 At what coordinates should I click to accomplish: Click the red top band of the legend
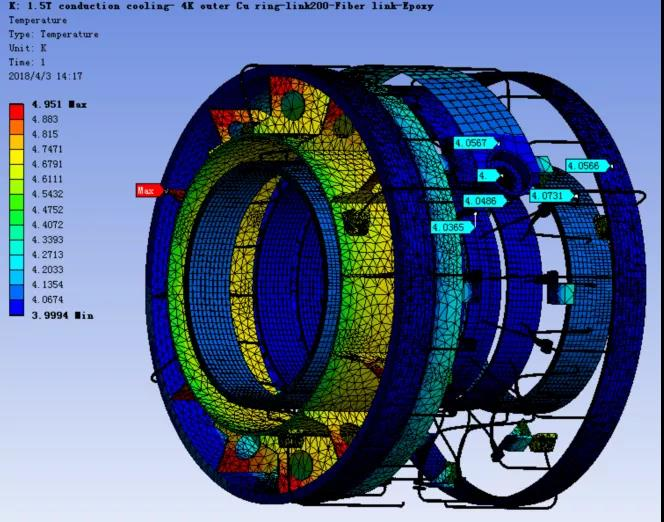click(17, 112)
